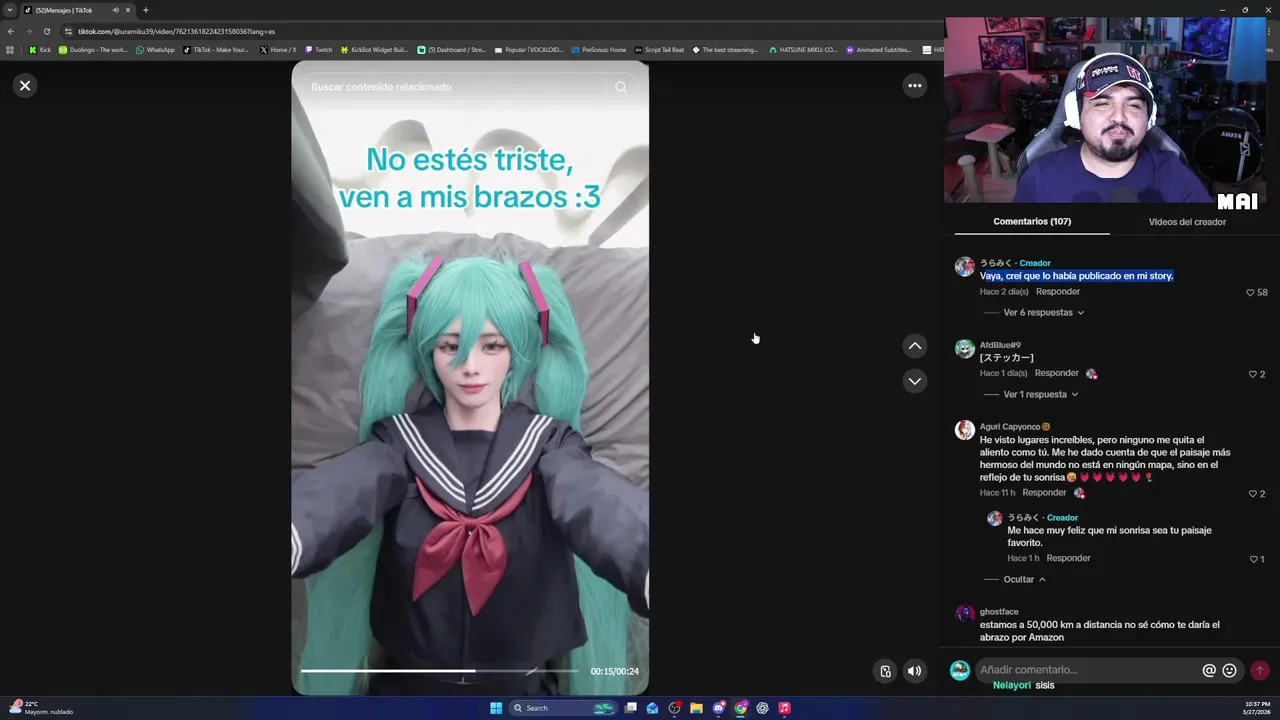Open the taskbar clock showing 10:37 PM
The height and width of the screenshot is (720, 1280).
tap(1258, 708)
